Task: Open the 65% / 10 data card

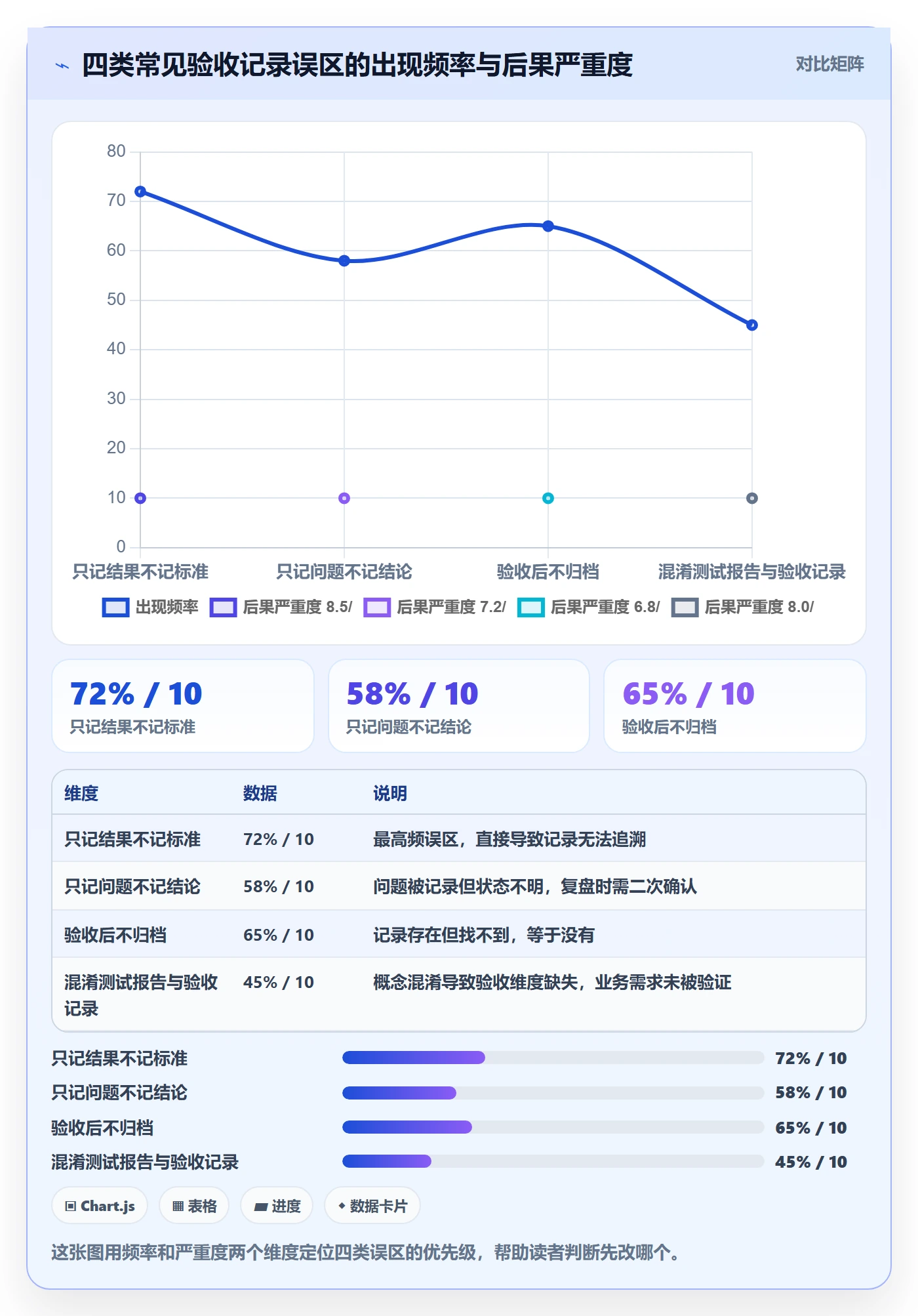Action: click(x=735, y=706)
